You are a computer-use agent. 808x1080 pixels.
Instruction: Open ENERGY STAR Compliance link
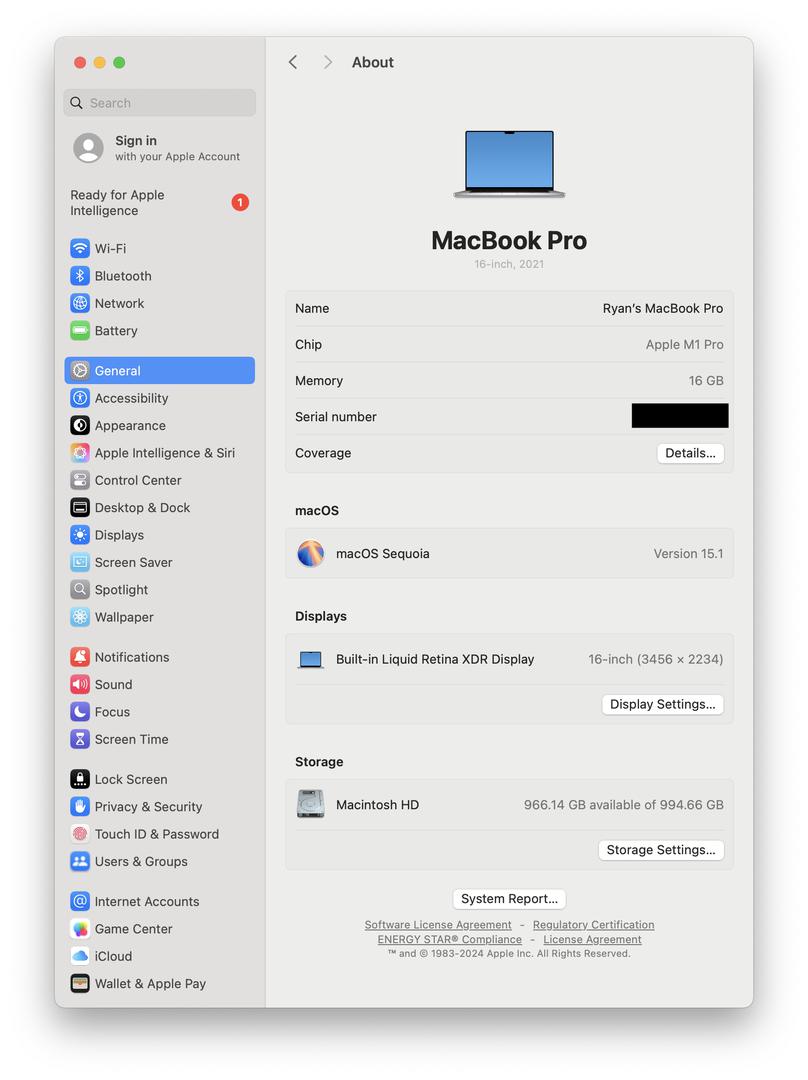(x=450, y=939)
